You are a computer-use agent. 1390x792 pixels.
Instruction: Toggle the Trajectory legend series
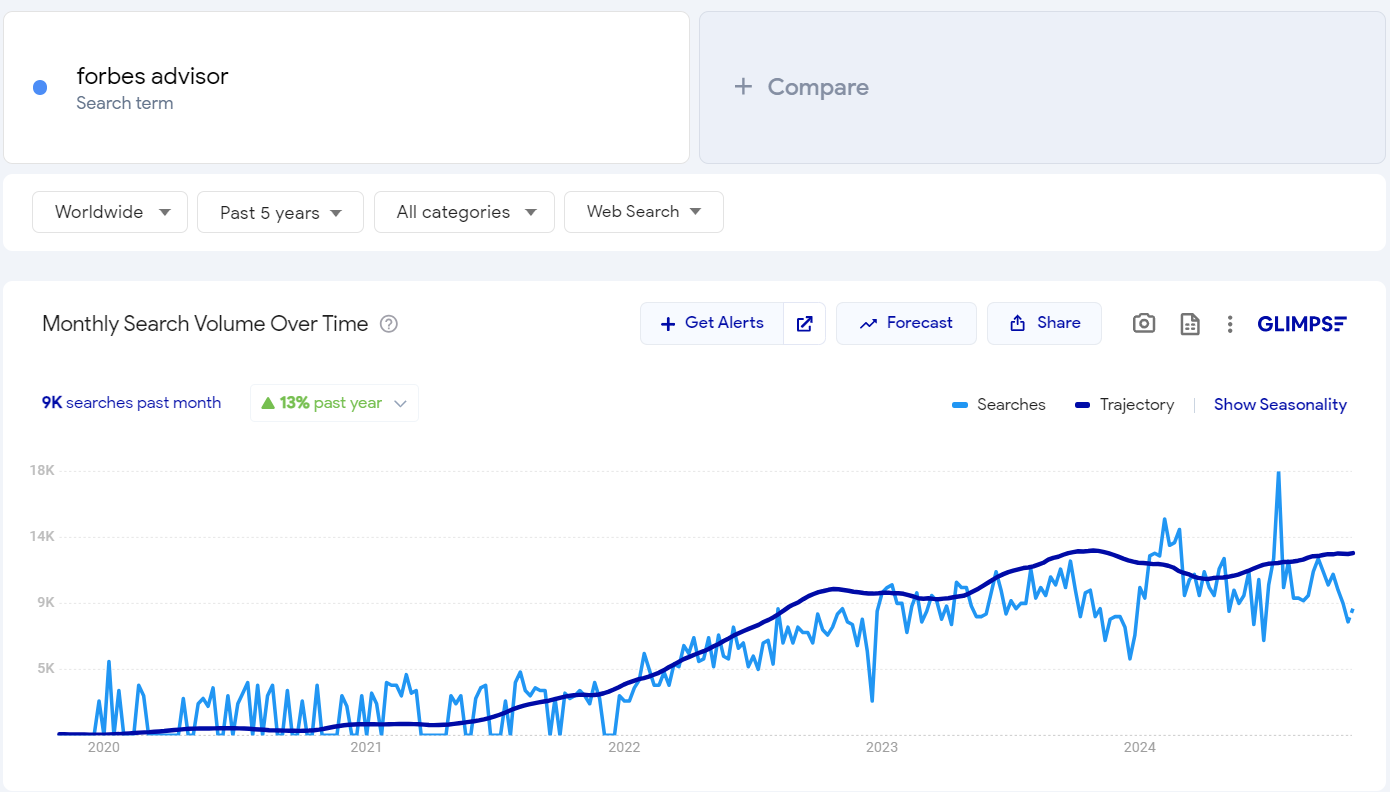coord(1123,404)
